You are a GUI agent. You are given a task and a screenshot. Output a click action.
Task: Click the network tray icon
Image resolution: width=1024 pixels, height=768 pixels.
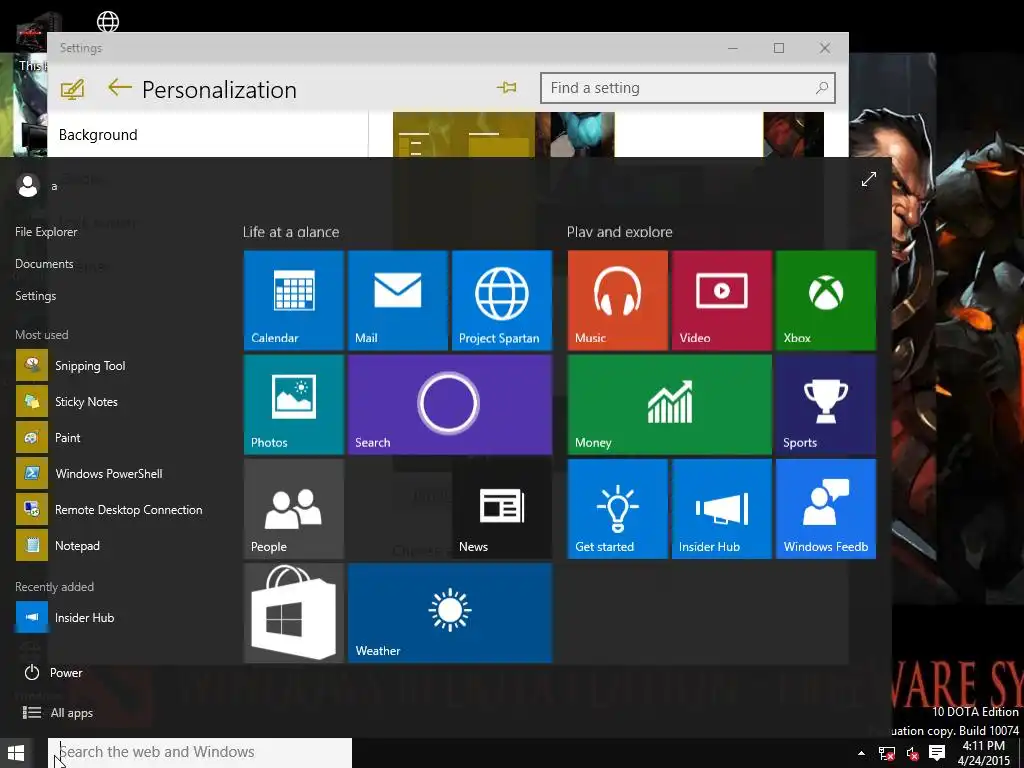(x=887, y=754)
